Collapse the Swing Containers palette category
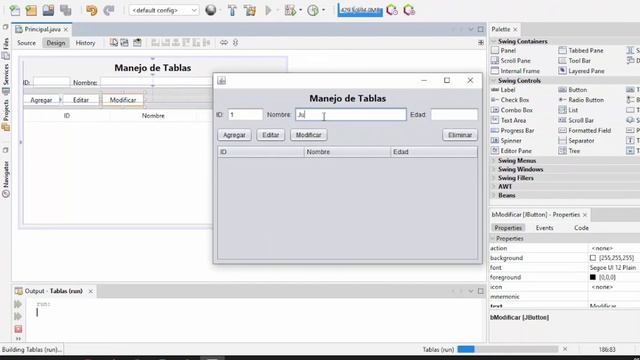 tap(493, 42)
